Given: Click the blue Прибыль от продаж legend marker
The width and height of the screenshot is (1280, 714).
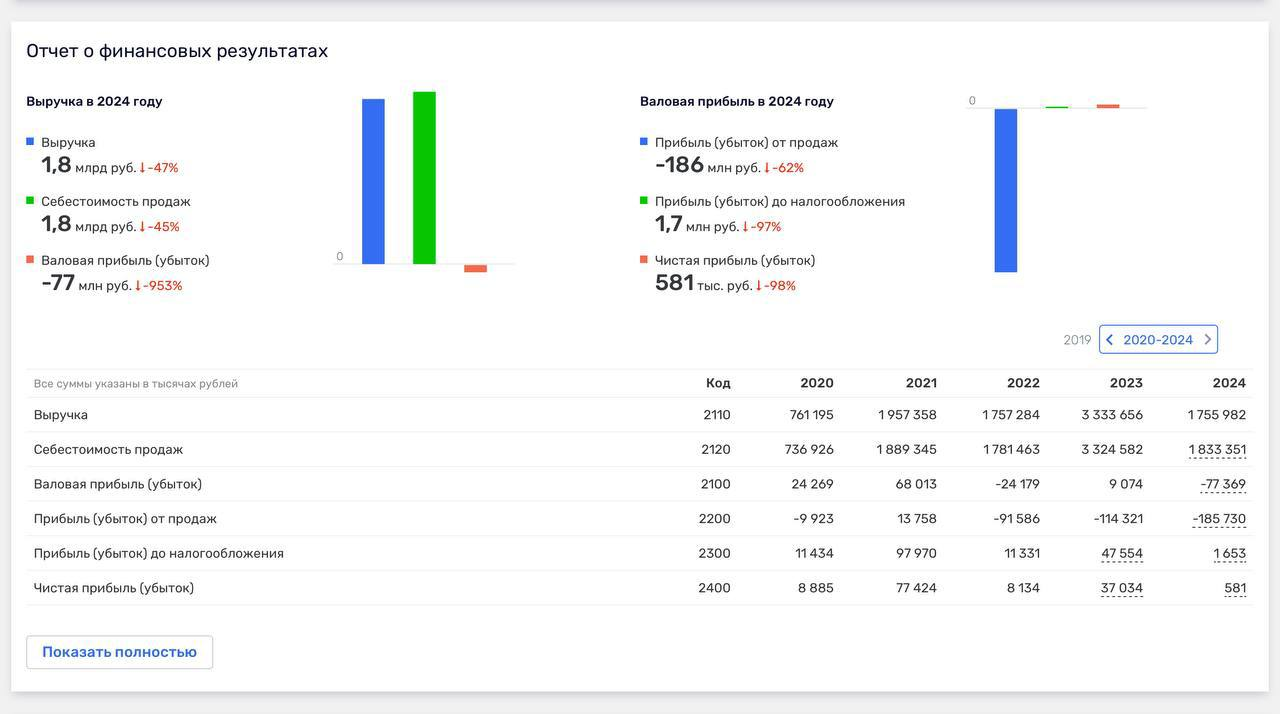Looking at the screenshot, I should click(644, 142).
